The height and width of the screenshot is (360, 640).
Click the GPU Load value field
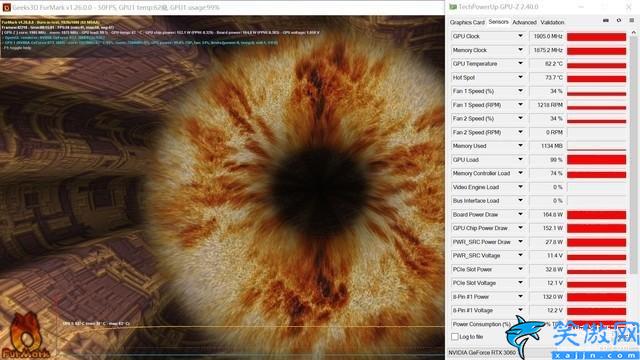pyautogui.click(x=547, y=160)
